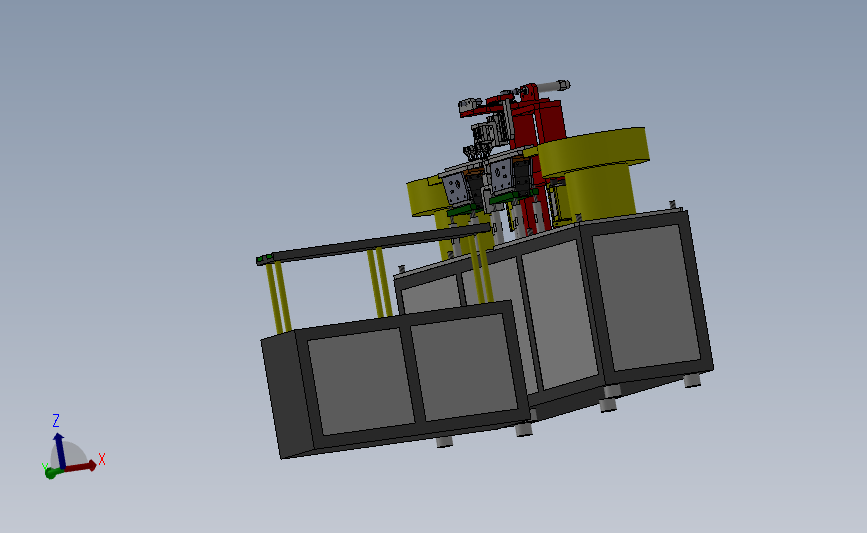Select the dark left side face of front cabinet
The width and height of the screenshot is (867, 533).
pyautogui.click(x=287, y=394)
